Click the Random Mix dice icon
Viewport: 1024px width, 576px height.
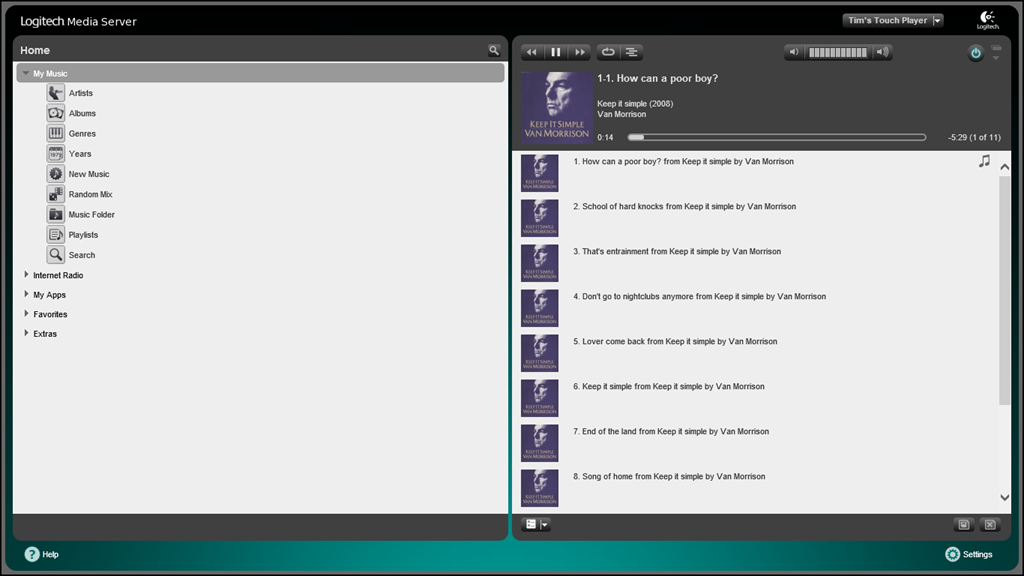coord(56,194)
